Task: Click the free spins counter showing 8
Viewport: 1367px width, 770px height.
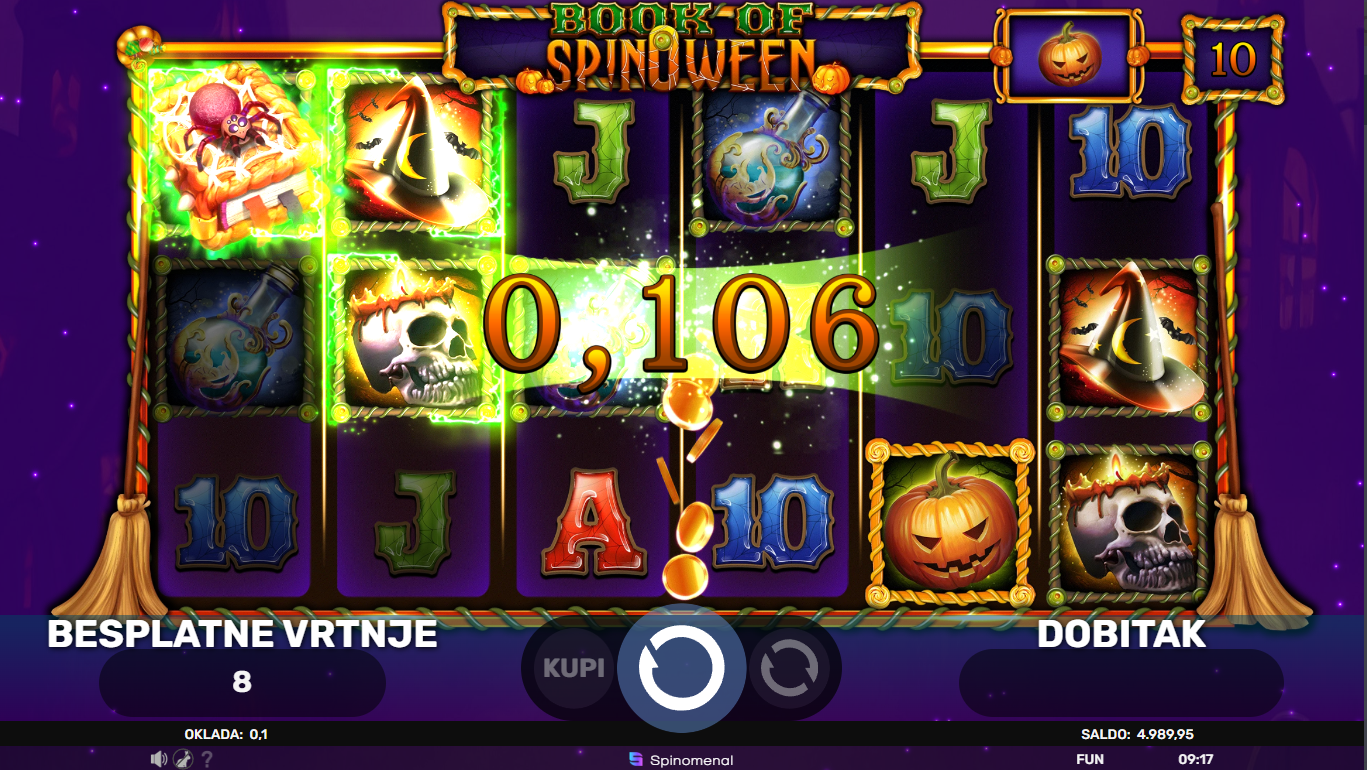Action: [x=242, y=683]
